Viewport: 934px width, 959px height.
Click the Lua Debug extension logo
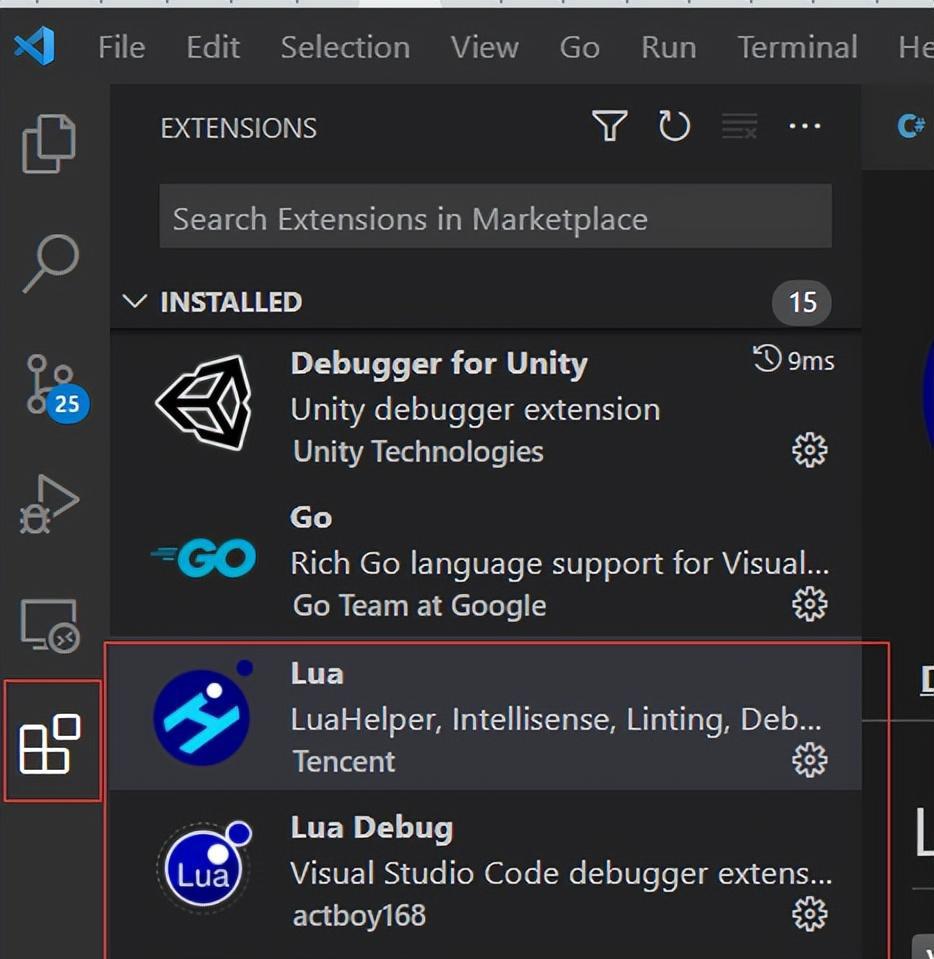click(204, 866)
